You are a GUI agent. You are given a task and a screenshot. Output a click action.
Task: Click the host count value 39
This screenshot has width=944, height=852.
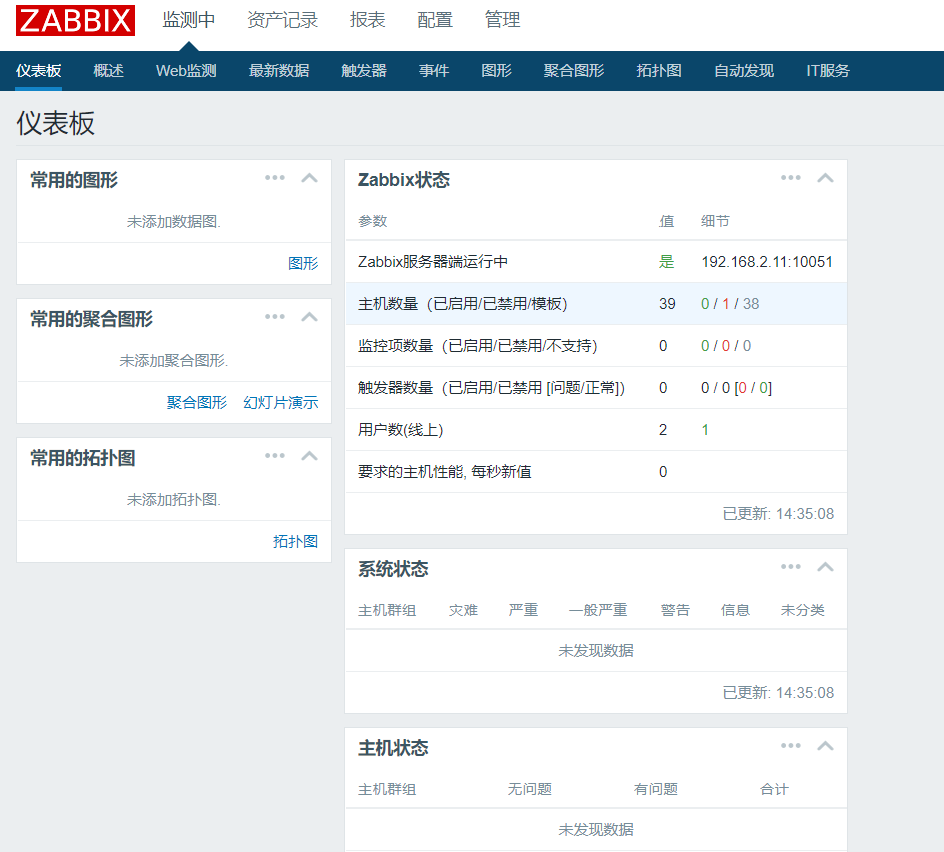click(667, 304)
